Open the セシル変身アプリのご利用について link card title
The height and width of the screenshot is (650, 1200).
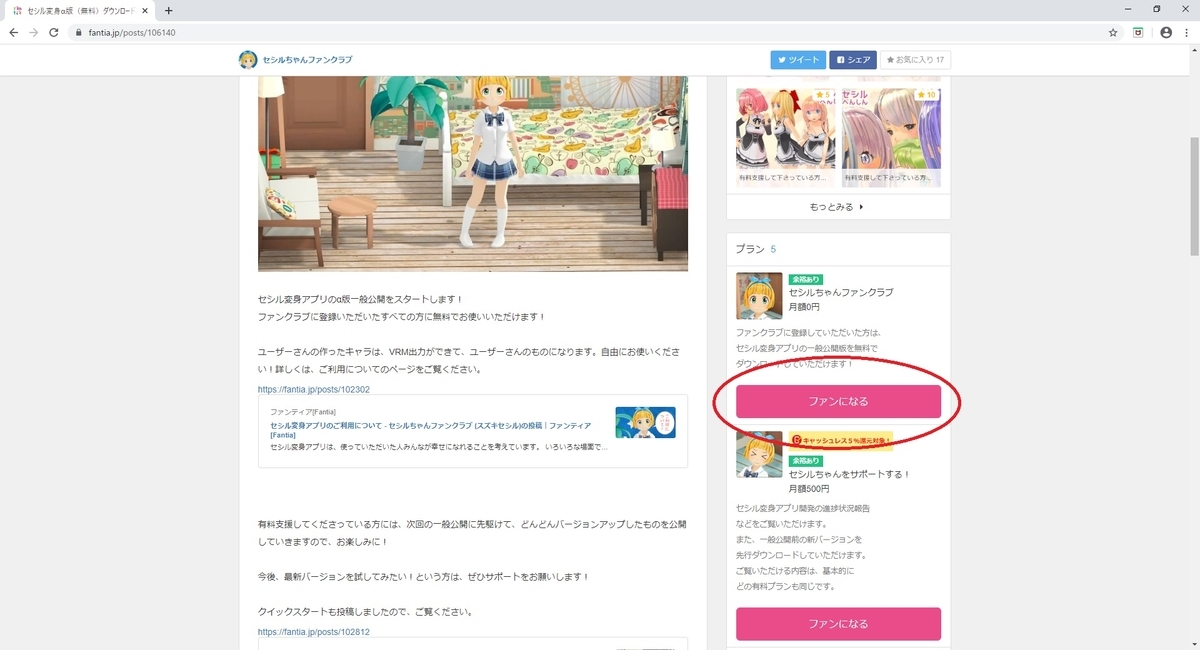point(430,430)
